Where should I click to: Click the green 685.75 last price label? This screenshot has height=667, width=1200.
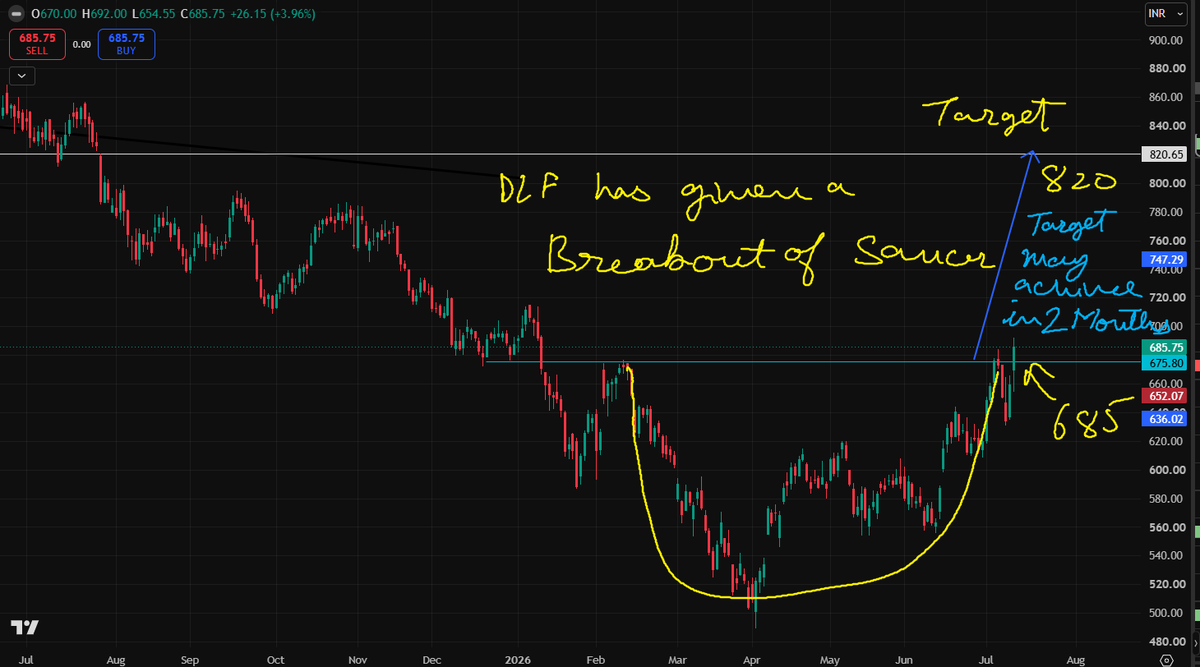1165,347
